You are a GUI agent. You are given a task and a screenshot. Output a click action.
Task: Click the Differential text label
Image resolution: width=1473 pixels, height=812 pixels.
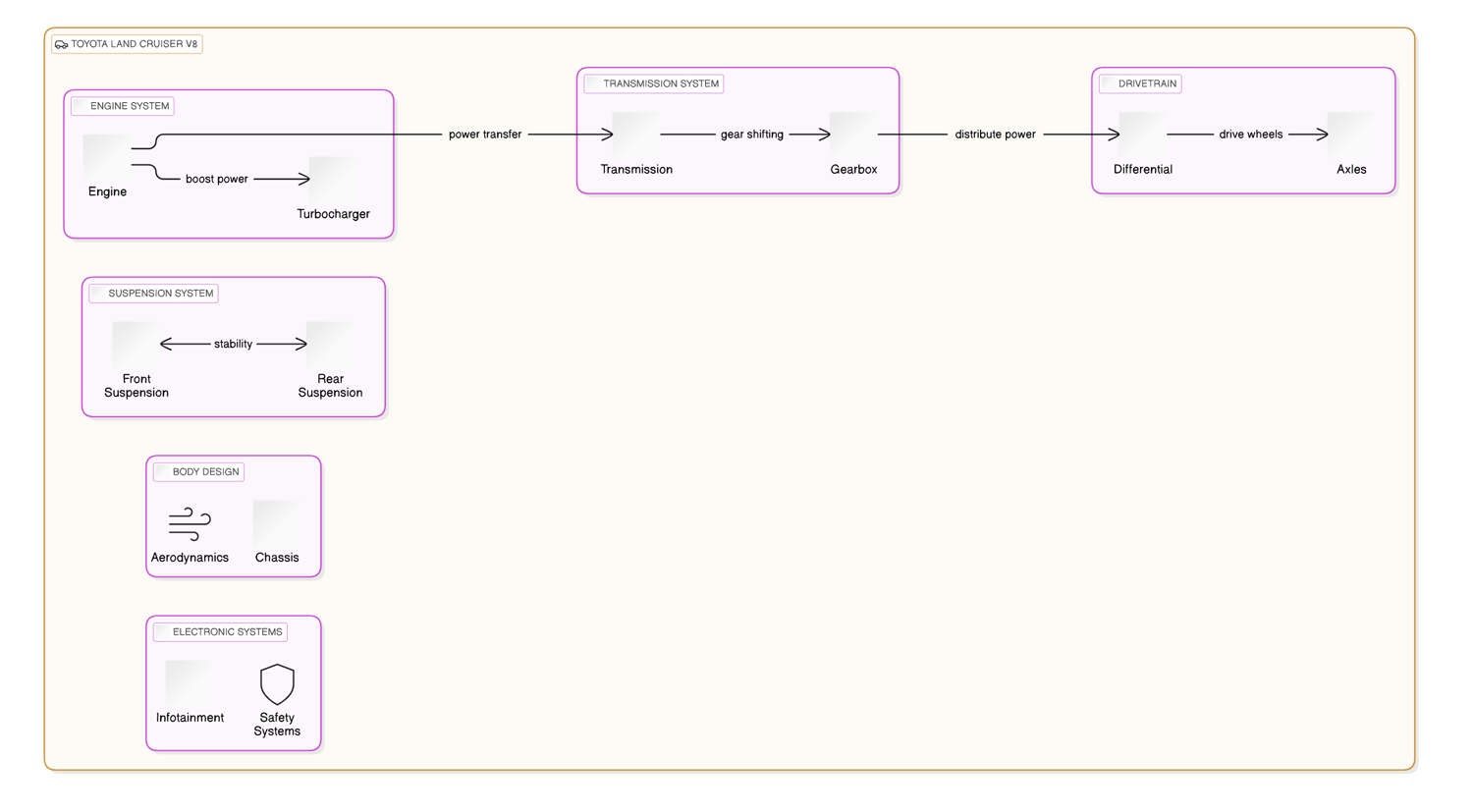tap(1143, 170)
